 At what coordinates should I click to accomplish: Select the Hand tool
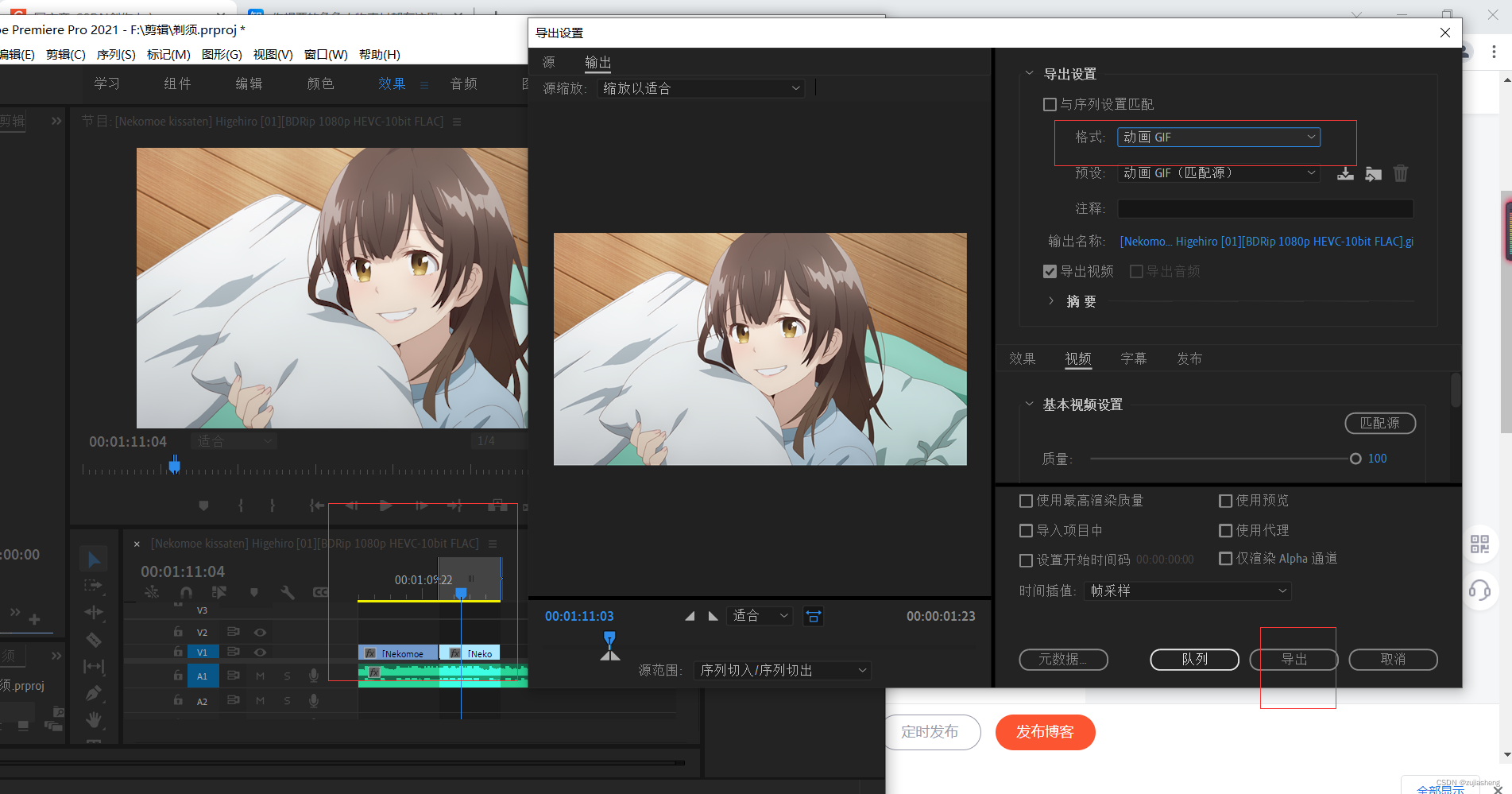94,719
